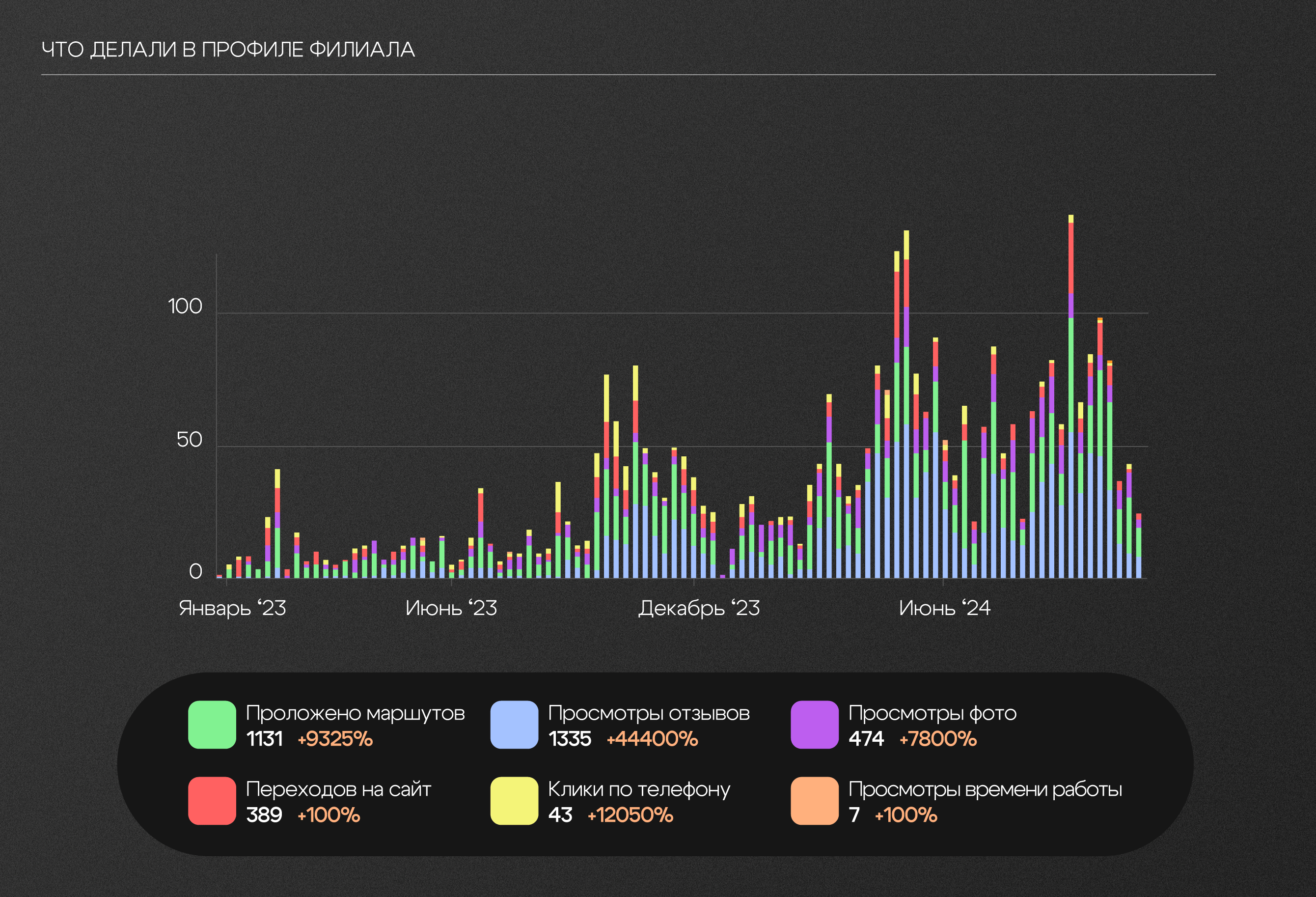
Task: Select the Переходов на сайт legend label
Action: coord(338,789)
